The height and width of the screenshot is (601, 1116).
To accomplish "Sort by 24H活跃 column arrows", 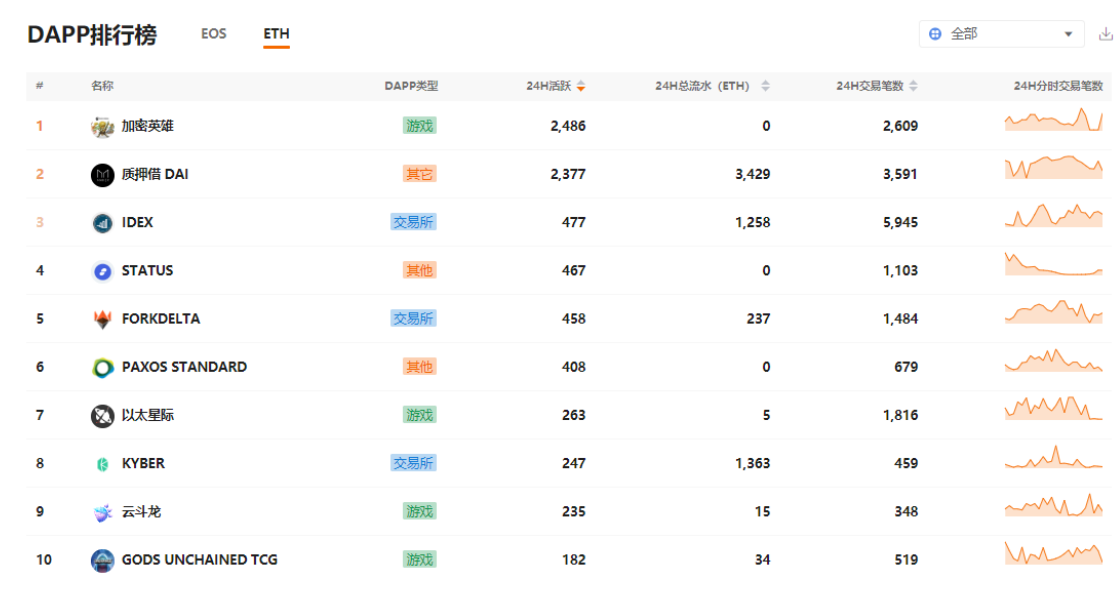I will (x=581, y=86).
